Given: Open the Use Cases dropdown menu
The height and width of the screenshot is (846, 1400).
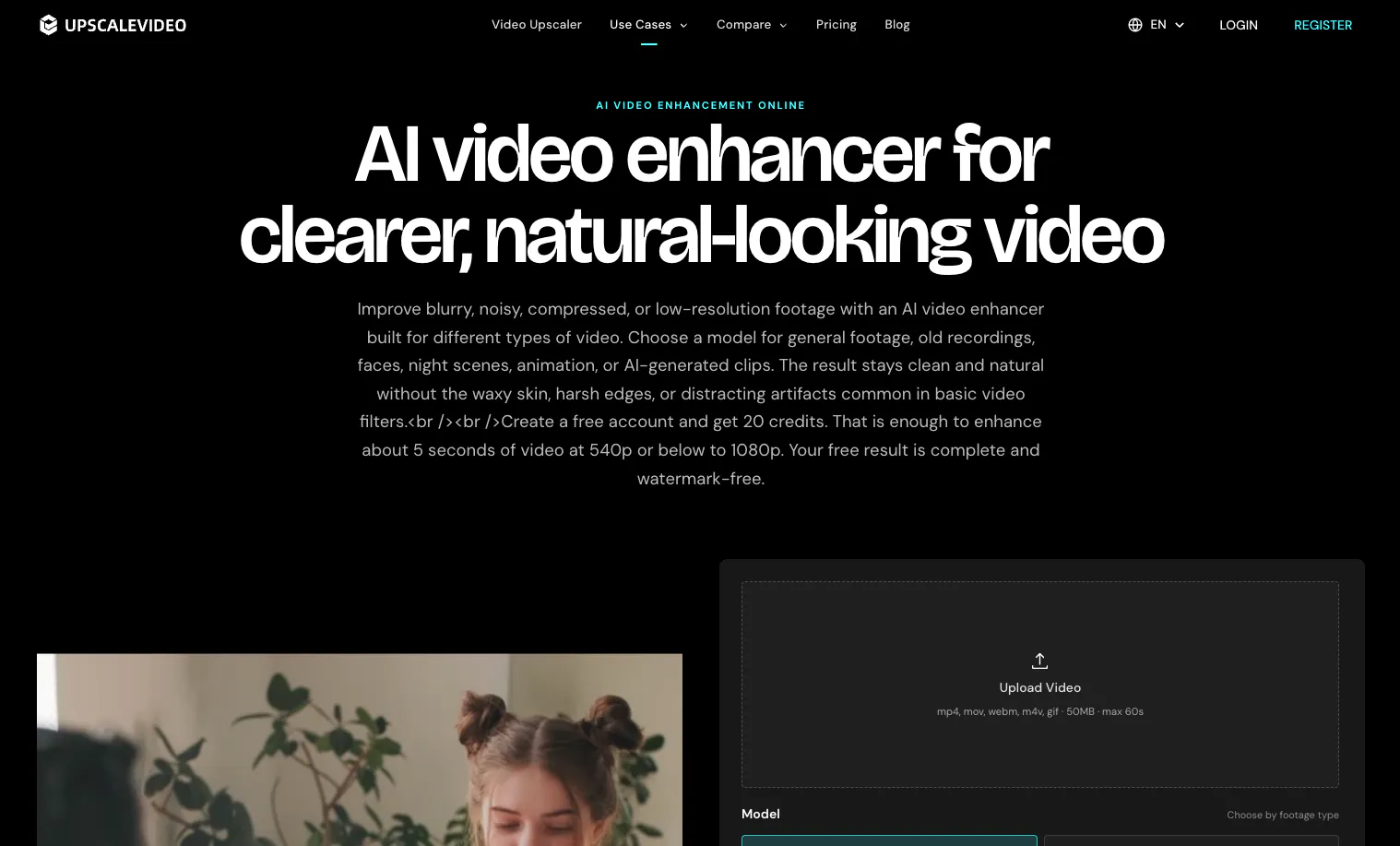Looking at the screenshot, I should 648,25.
